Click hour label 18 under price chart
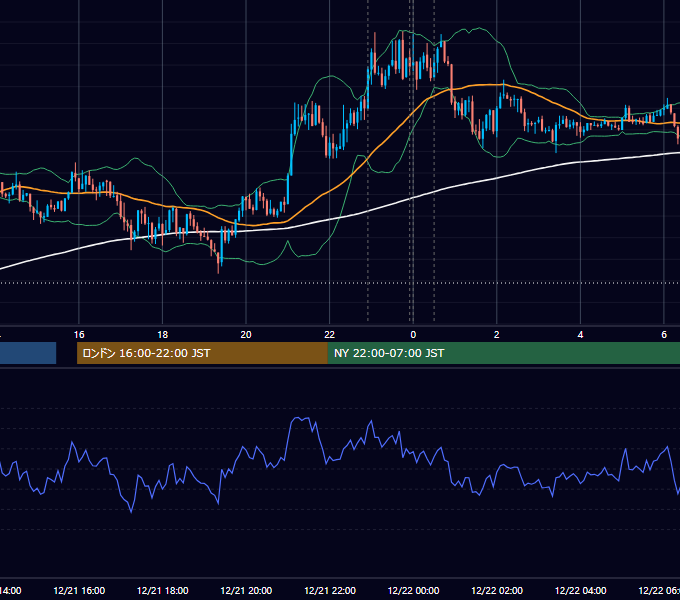The height and width of the screenshot is (600, 680). click(x=163, y=335)
